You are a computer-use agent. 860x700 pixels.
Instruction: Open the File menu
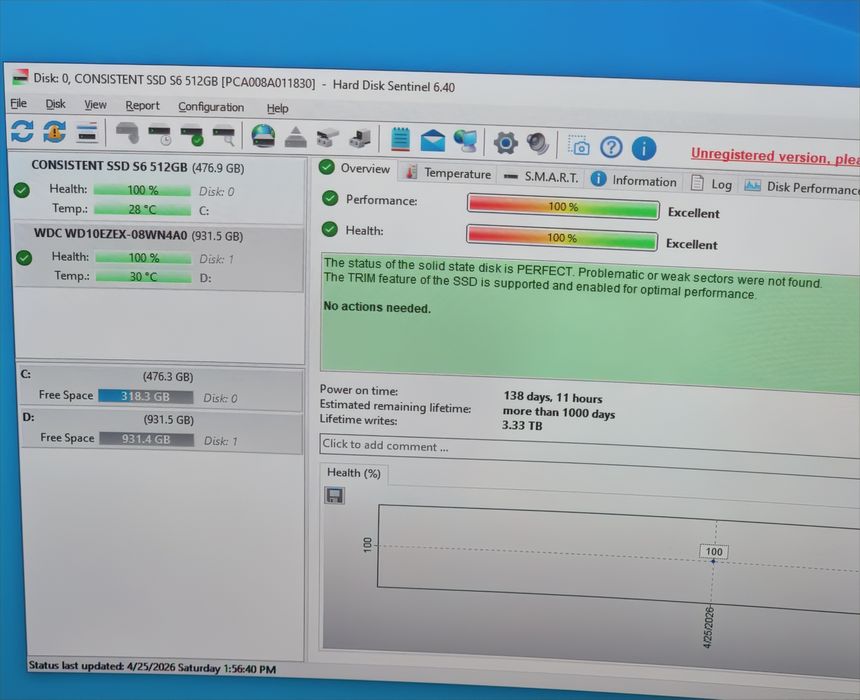point(18,103)
